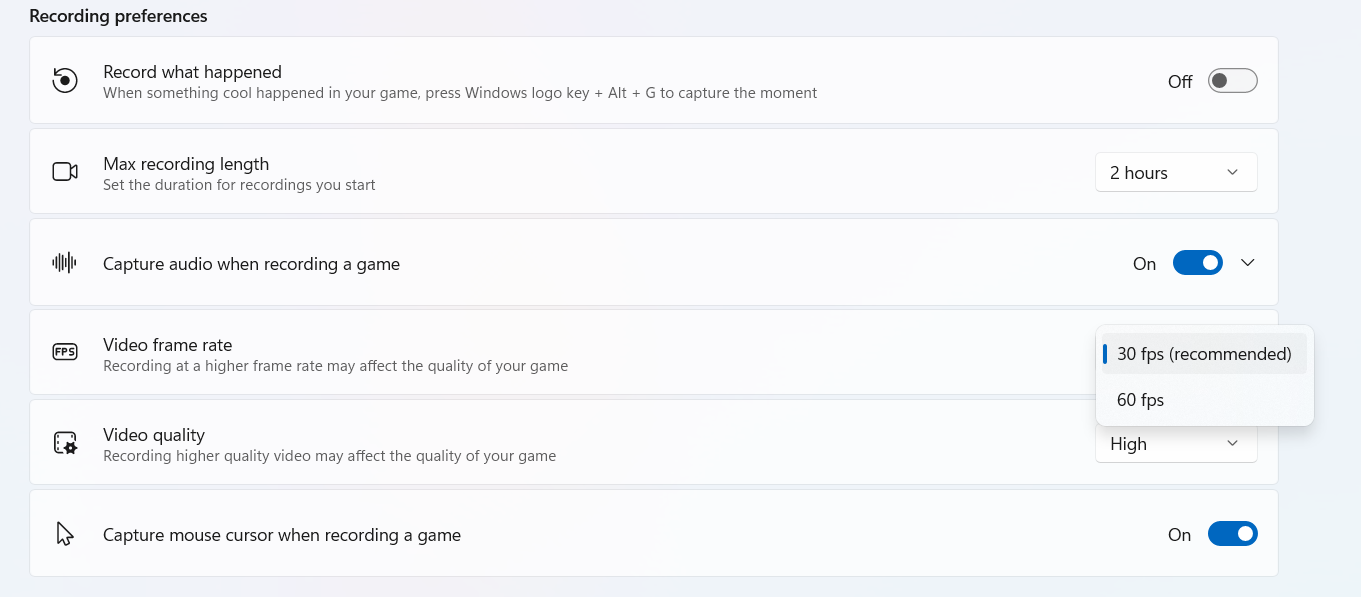Click the Record what happened bullseye icon
The height and width of the screenshot is (597, 1361).
pyautogui.click(x=65, y=80)
